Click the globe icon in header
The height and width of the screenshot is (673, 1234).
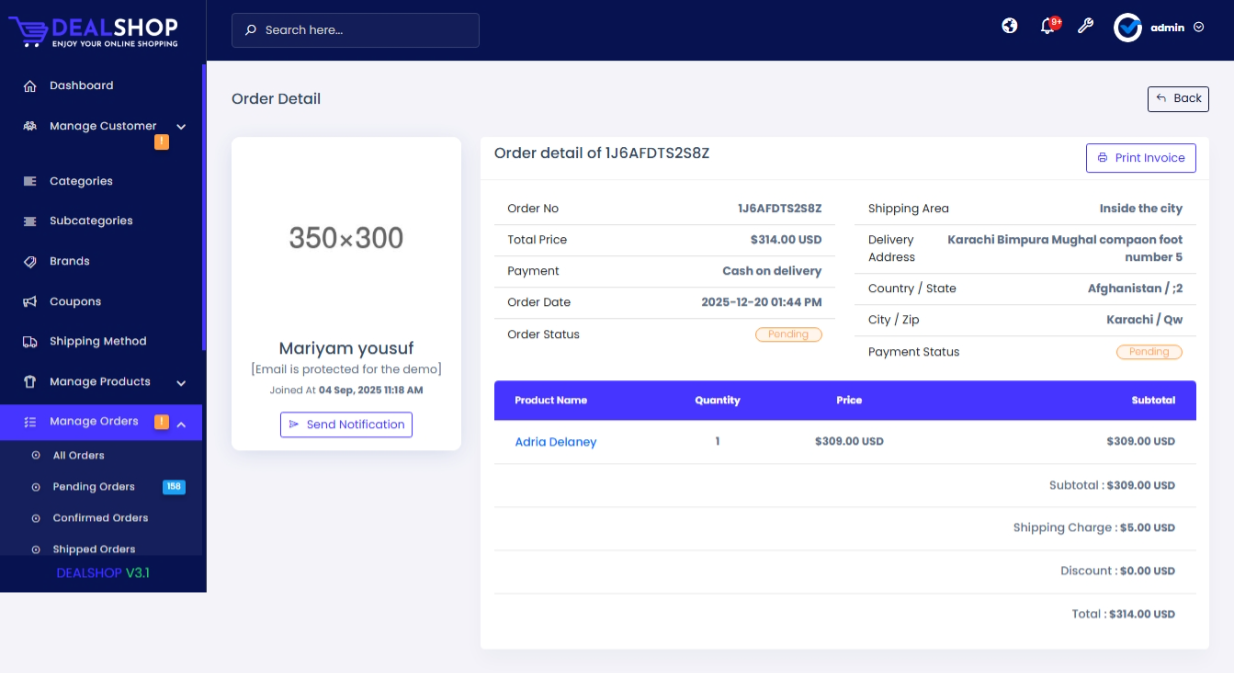(x=1010, y=26)
